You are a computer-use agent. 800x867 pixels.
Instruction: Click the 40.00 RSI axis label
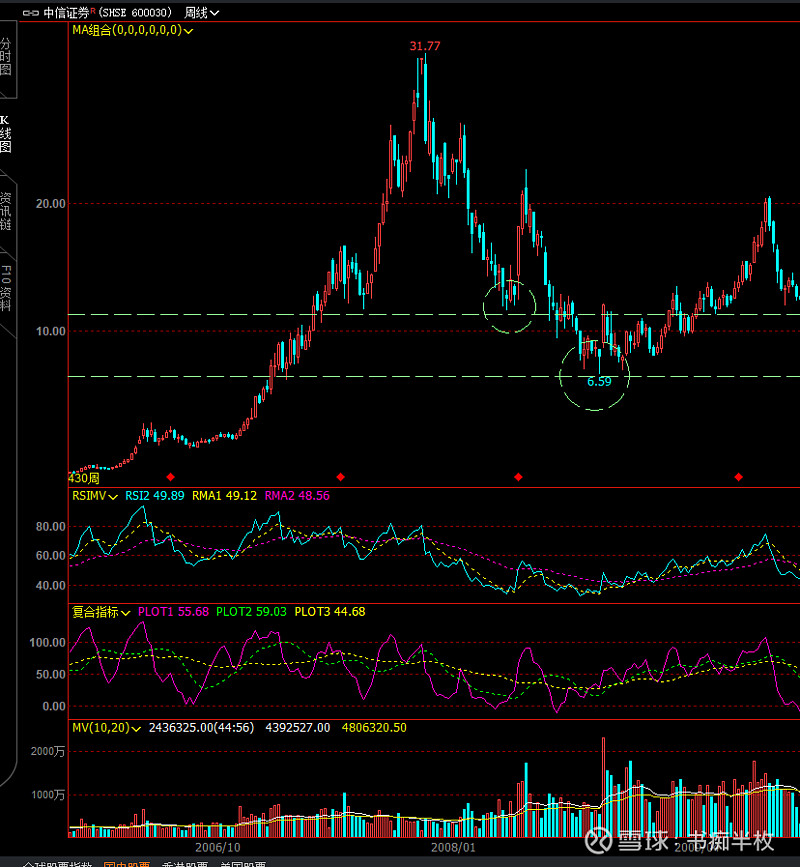pos(51,586)
